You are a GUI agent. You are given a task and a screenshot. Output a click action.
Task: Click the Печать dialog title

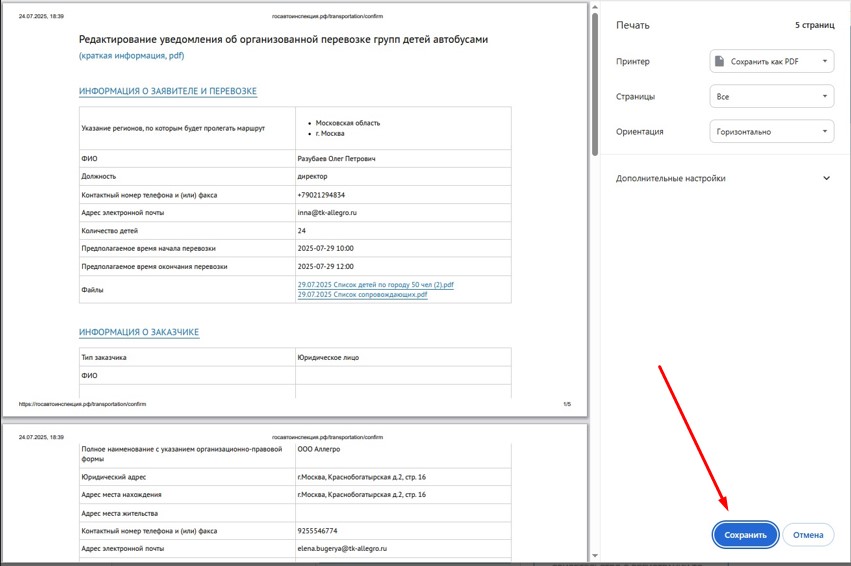[x=632, y=24]
